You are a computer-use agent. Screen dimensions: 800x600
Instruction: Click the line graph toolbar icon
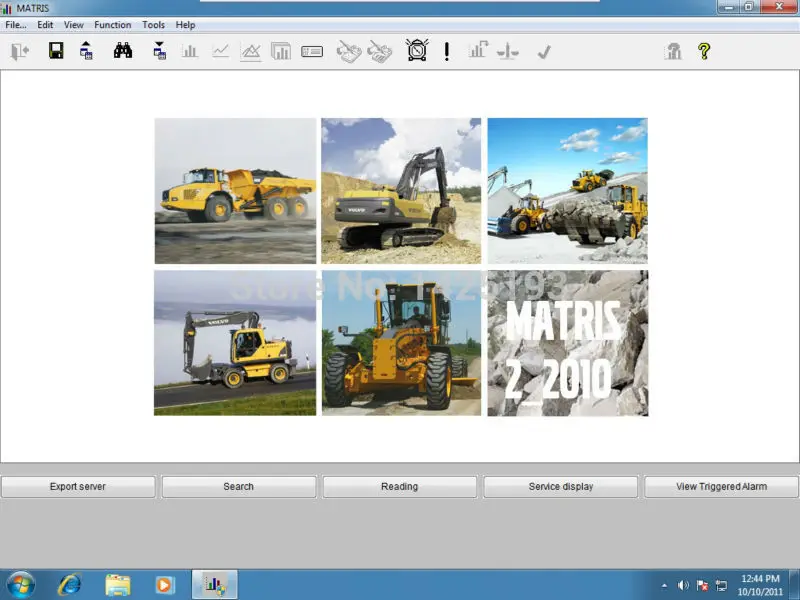coord(220,51)
